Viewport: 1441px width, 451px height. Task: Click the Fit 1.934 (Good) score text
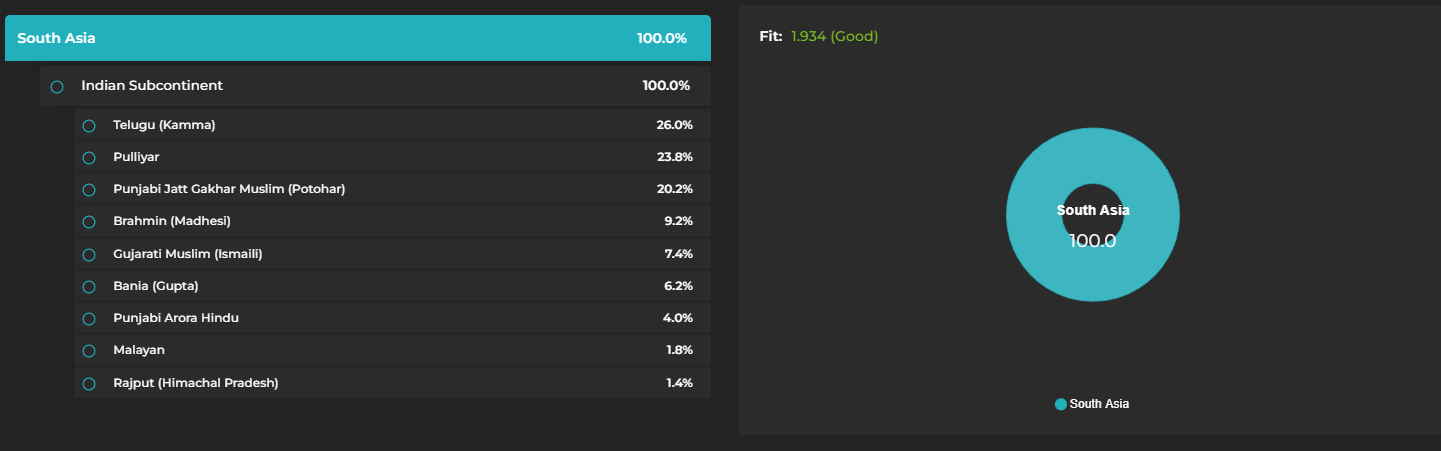pos(834,37)
